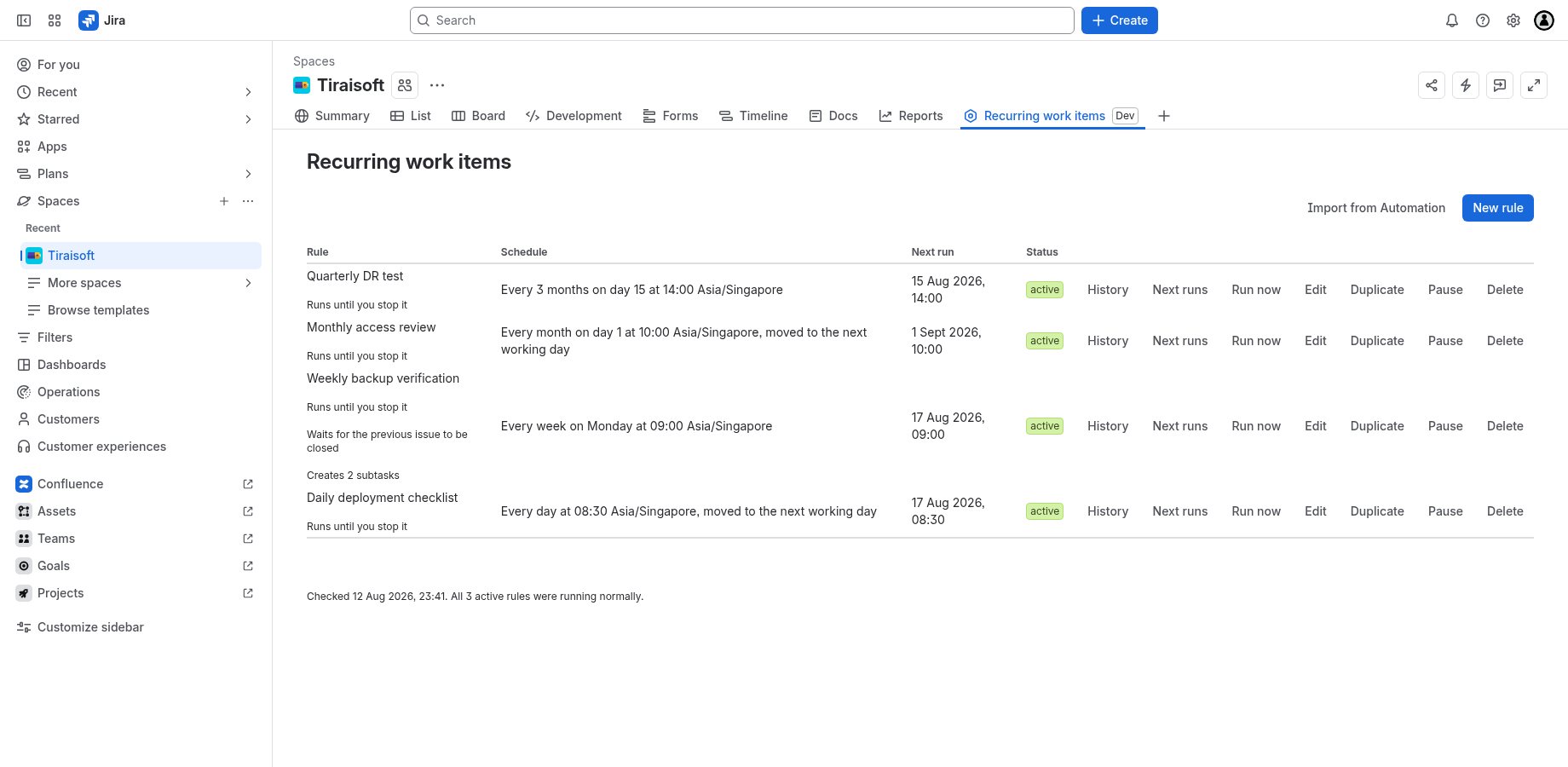Select the Recurring work items tab
This screenshot has height=767, width=1568.
point(1052,116)
